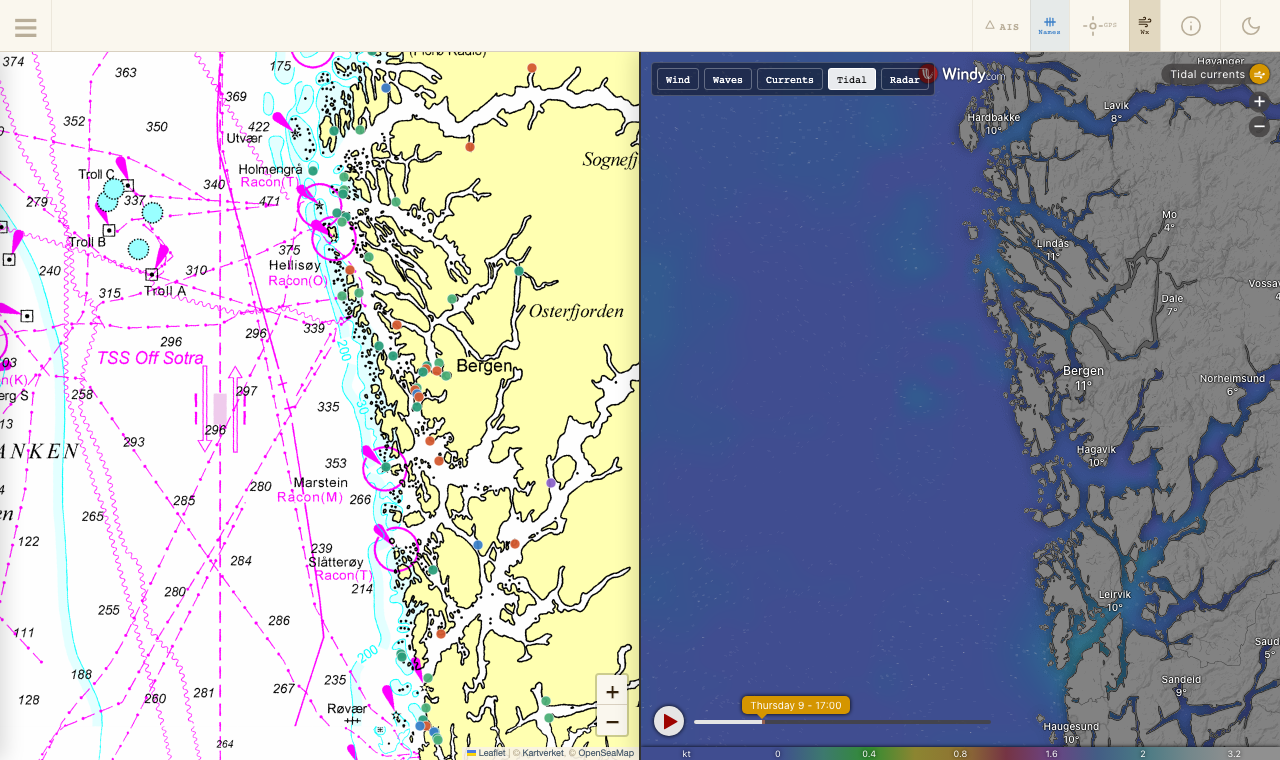1280x760 pixels.
Task: Click the Lindås 11° weather label
Action: coord(1053,250)
